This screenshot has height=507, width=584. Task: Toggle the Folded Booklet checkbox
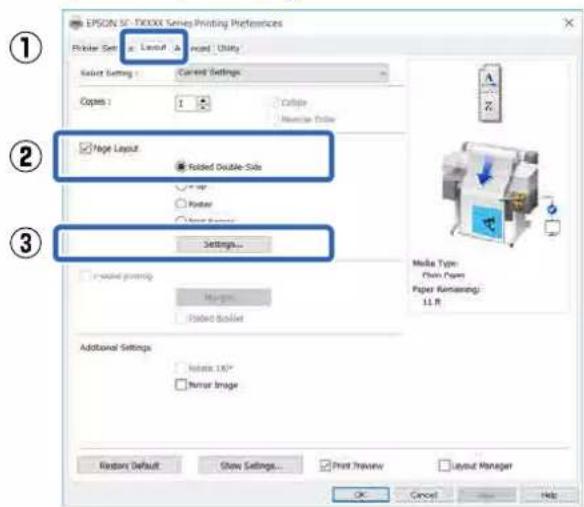coord(181,318)
